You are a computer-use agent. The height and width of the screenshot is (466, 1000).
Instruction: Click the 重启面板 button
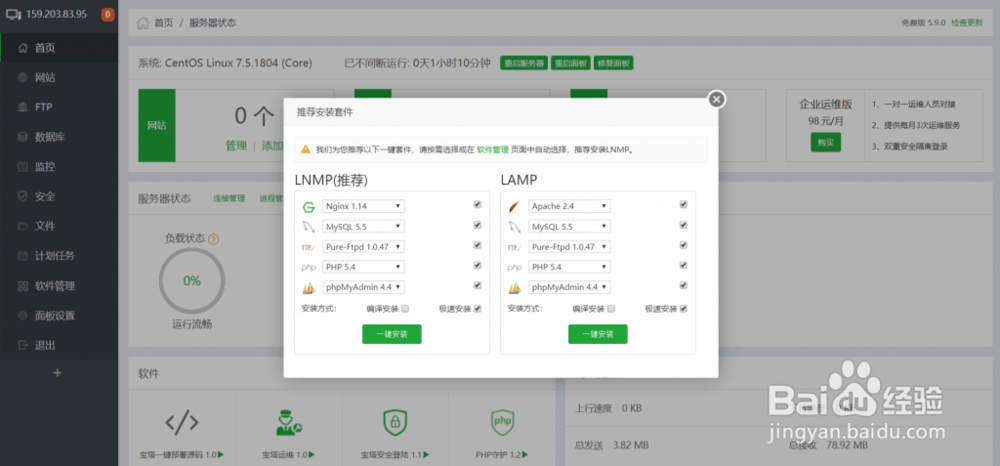(x=570, y=63)
